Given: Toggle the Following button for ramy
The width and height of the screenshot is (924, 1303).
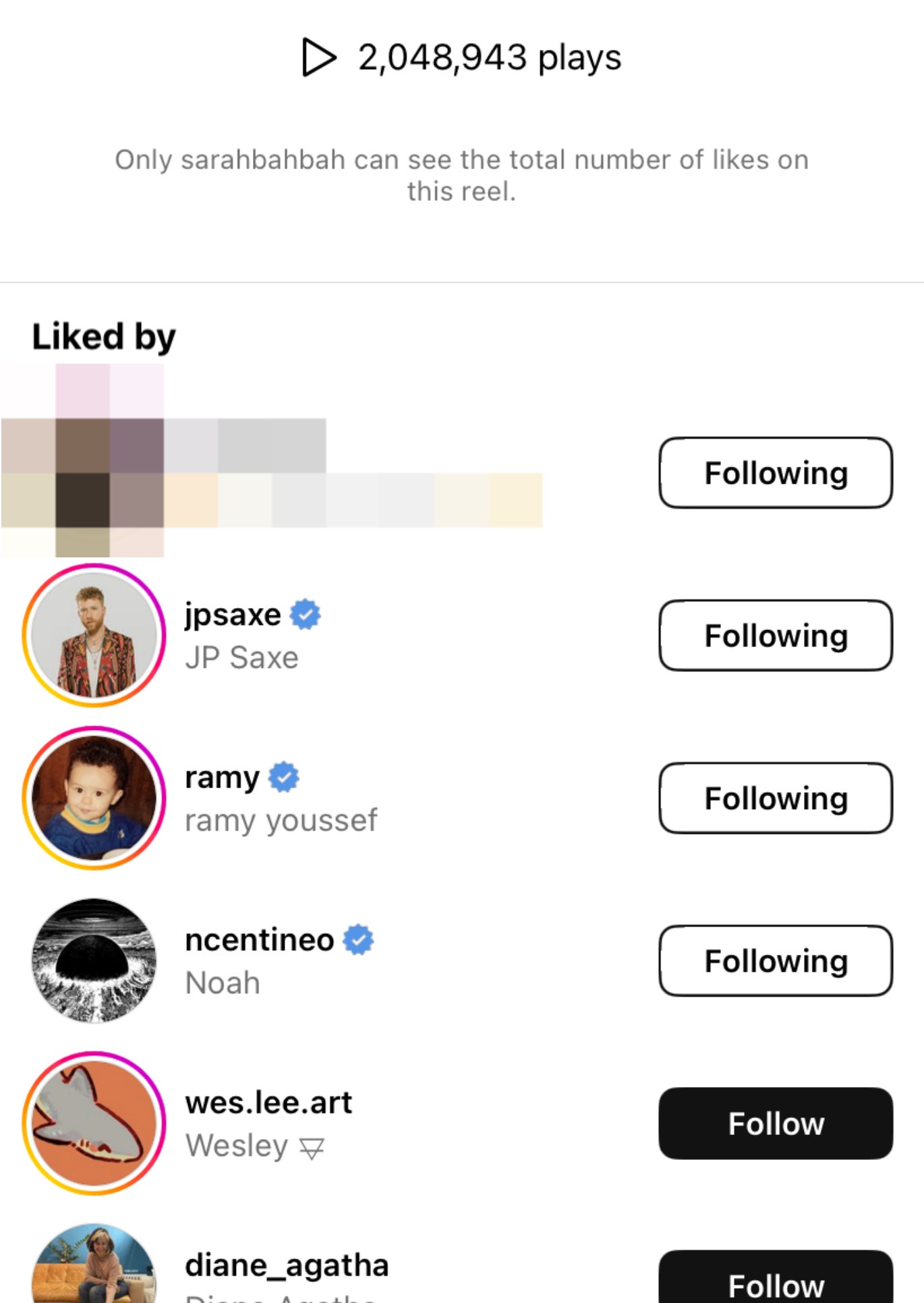Looking at the screenshot, I should tap(776, 798).
